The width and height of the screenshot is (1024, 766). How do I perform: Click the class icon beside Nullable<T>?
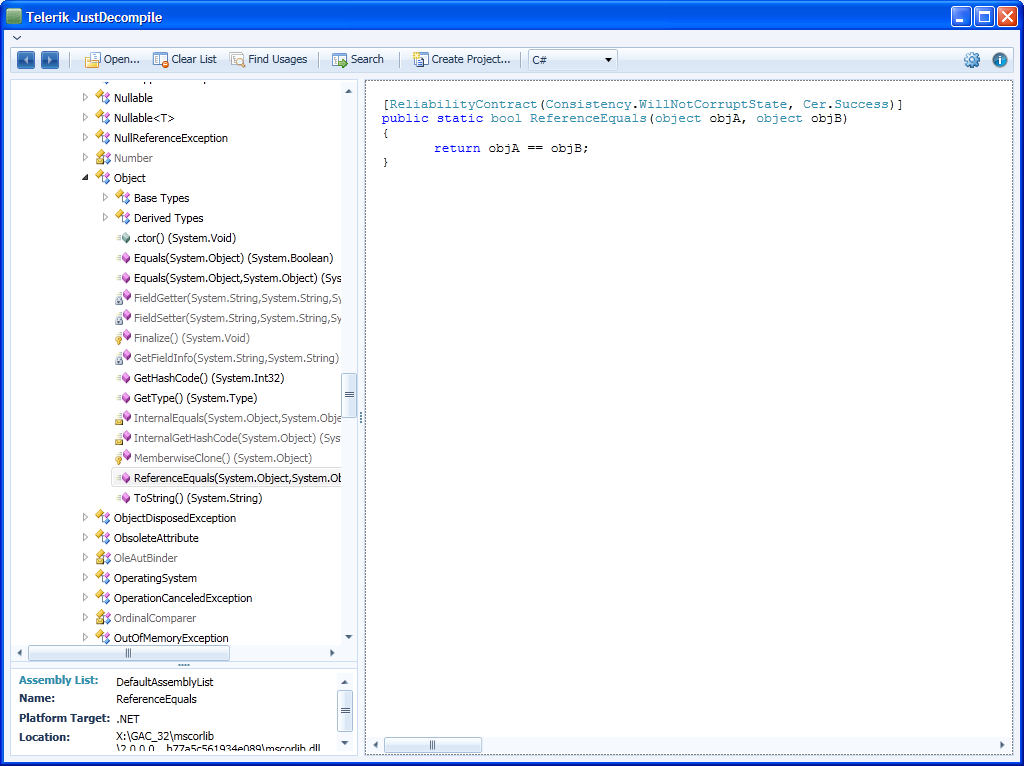pyautogui.click(x=103, y=118)
